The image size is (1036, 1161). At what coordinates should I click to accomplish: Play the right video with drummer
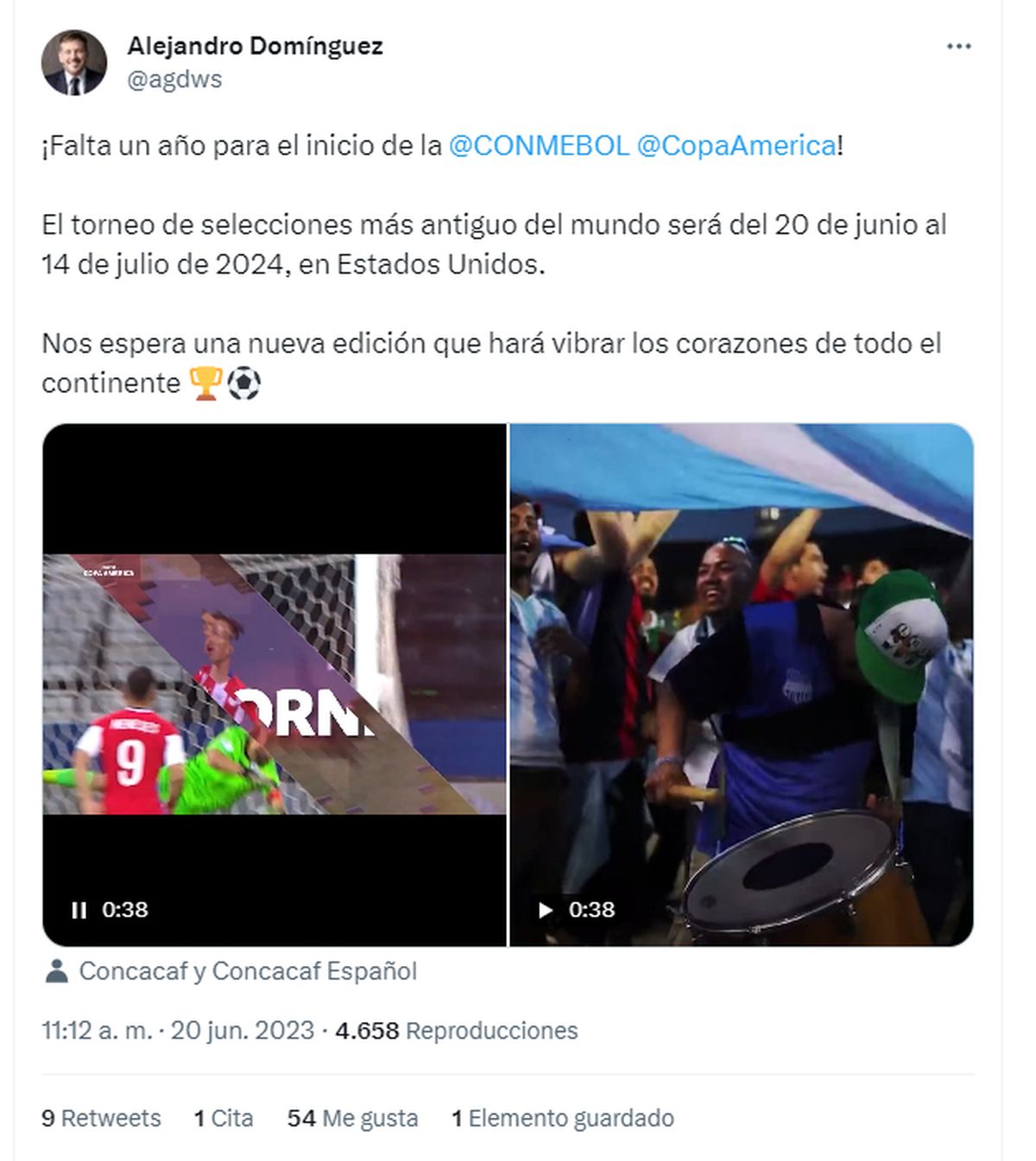(x=546, y=910)
